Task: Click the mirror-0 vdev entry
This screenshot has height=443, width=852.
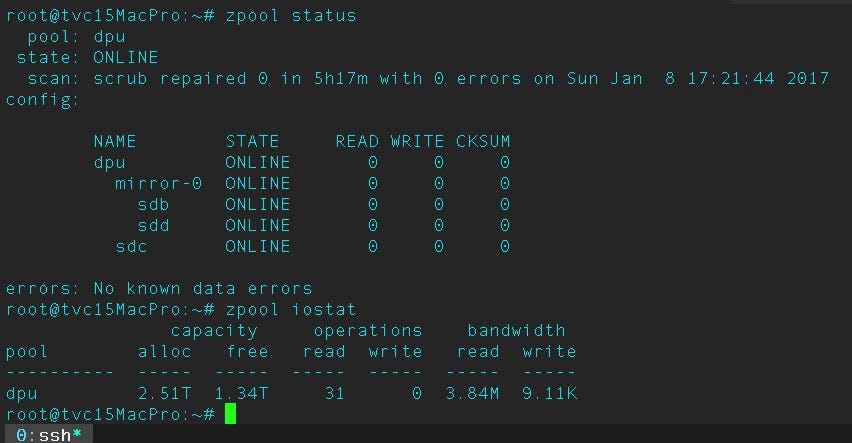Action: tap(158, 183)
